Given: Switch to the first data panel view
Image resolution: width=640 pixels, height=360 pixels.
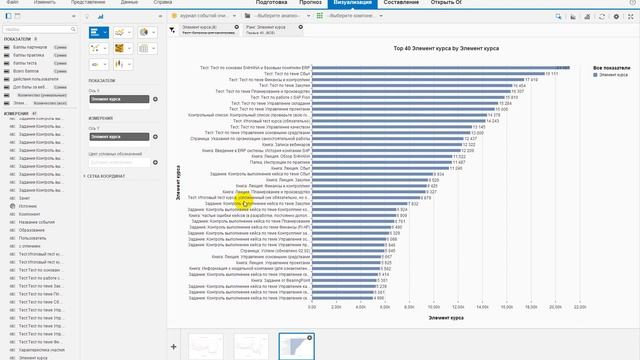Looking at the screenshot, I should point(8,16).
